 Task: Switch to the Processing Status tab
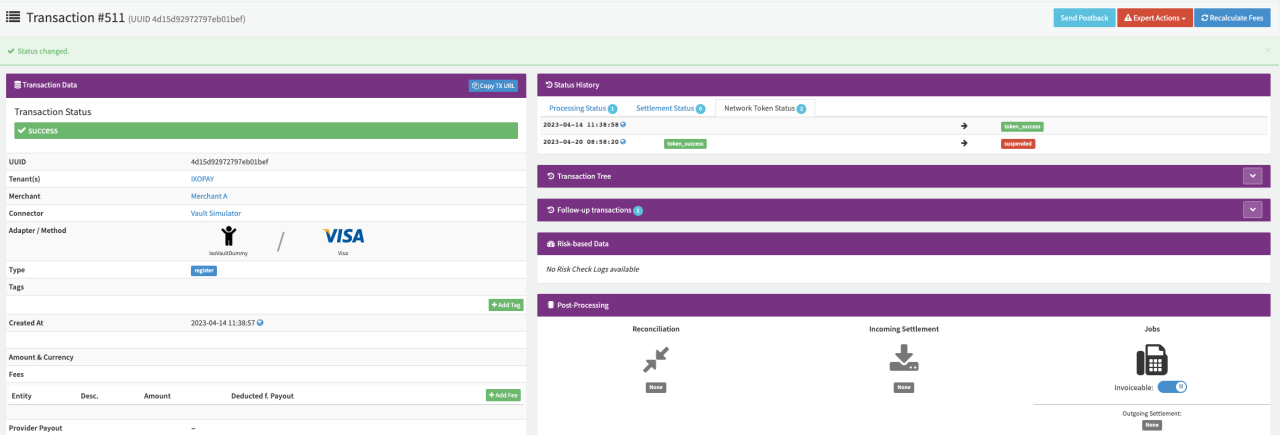pyautogui.click(x=582, y=108)
